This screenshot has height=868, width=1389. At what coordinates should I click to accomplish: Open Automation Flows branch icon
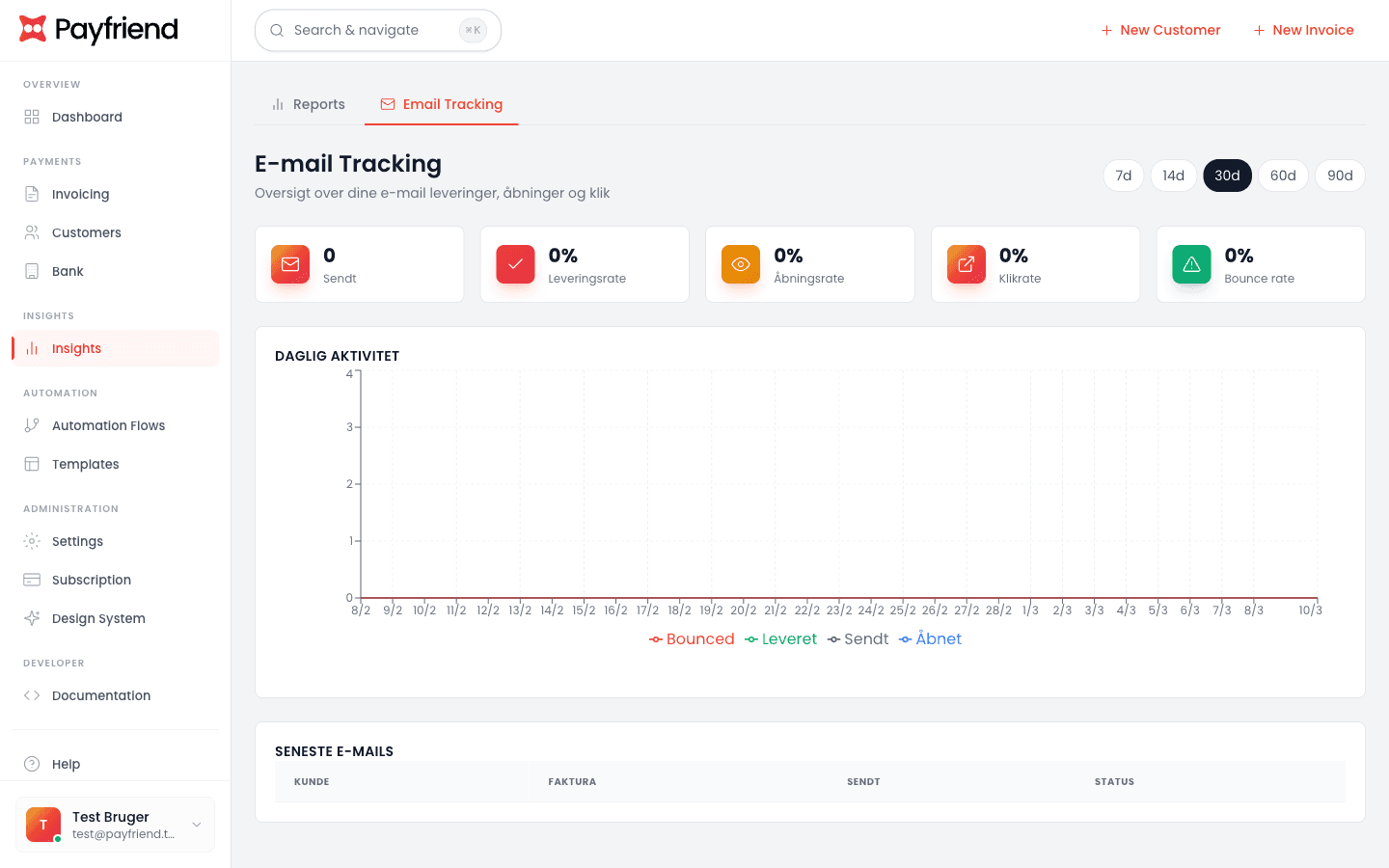(32, 425)
